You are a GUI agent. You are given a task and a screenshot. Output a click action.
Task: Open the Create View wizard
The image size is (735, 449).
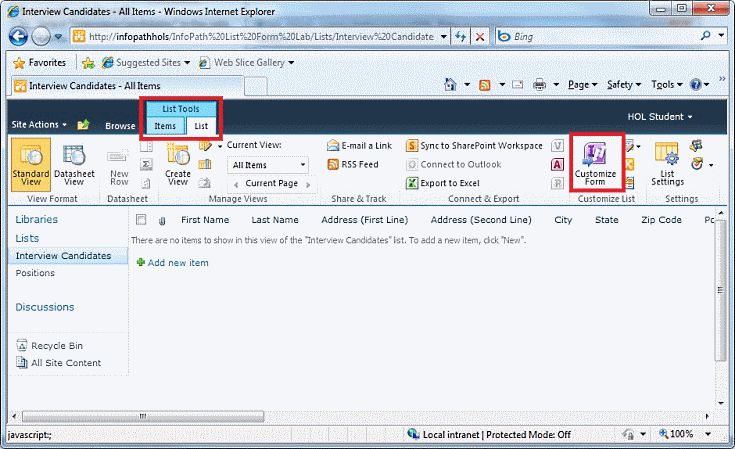pyautogui.click(x=178, y=164)
